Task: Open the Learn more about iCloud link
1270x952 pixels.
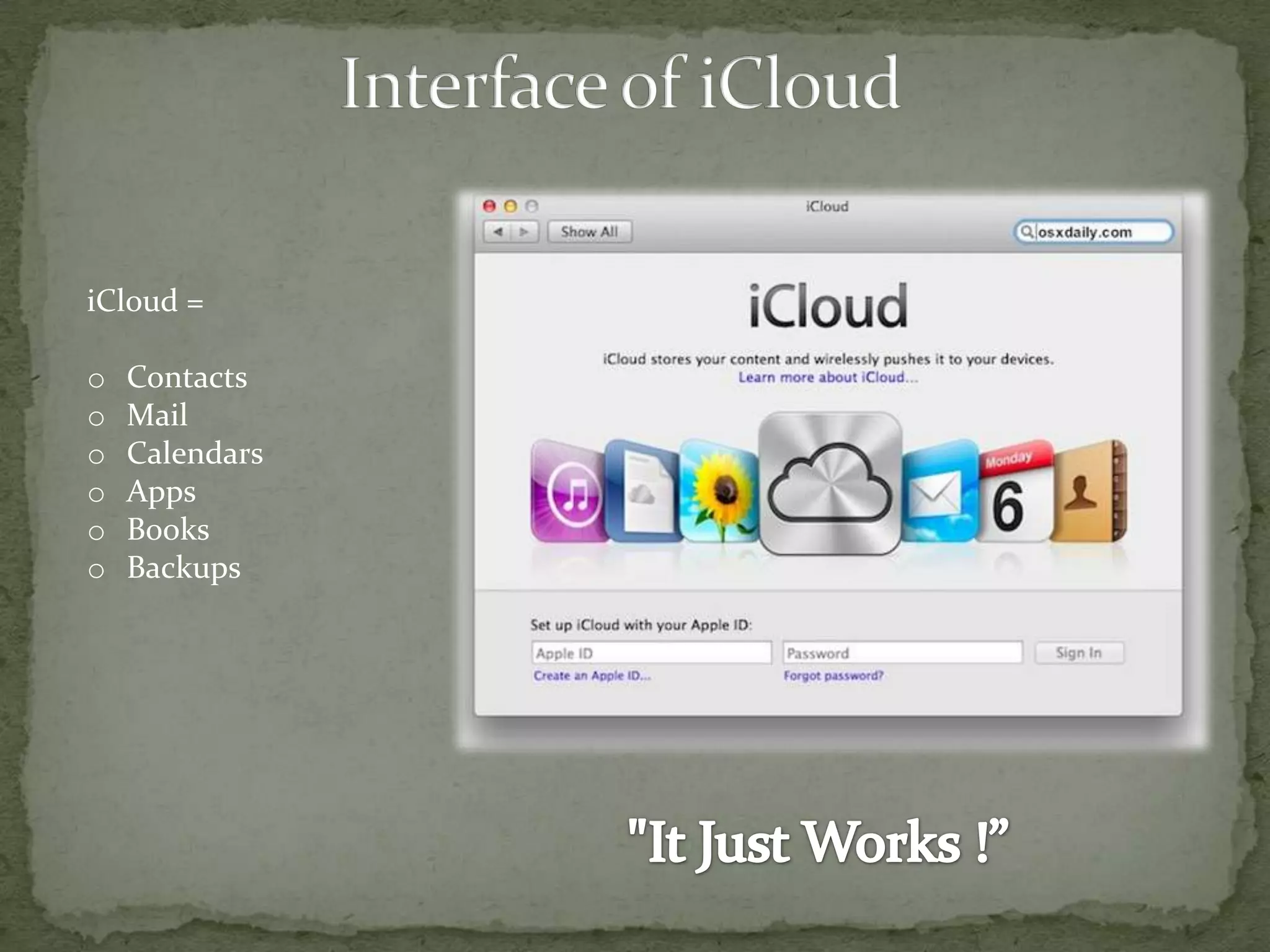Action: click(x=828, y=377)
